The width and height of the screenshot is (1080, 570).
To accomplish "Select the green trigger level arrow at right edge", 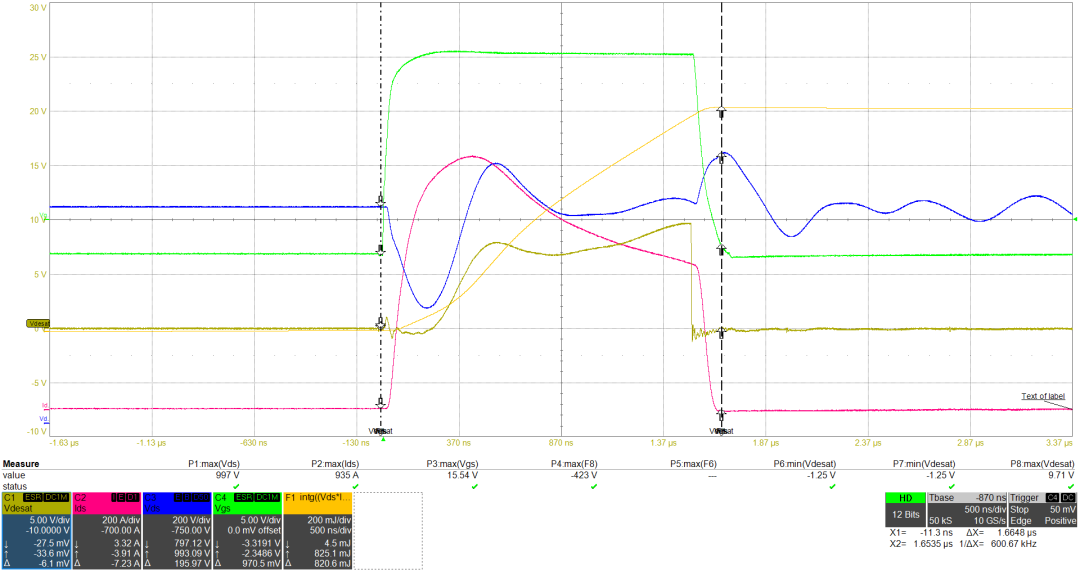I will 1075,219.
